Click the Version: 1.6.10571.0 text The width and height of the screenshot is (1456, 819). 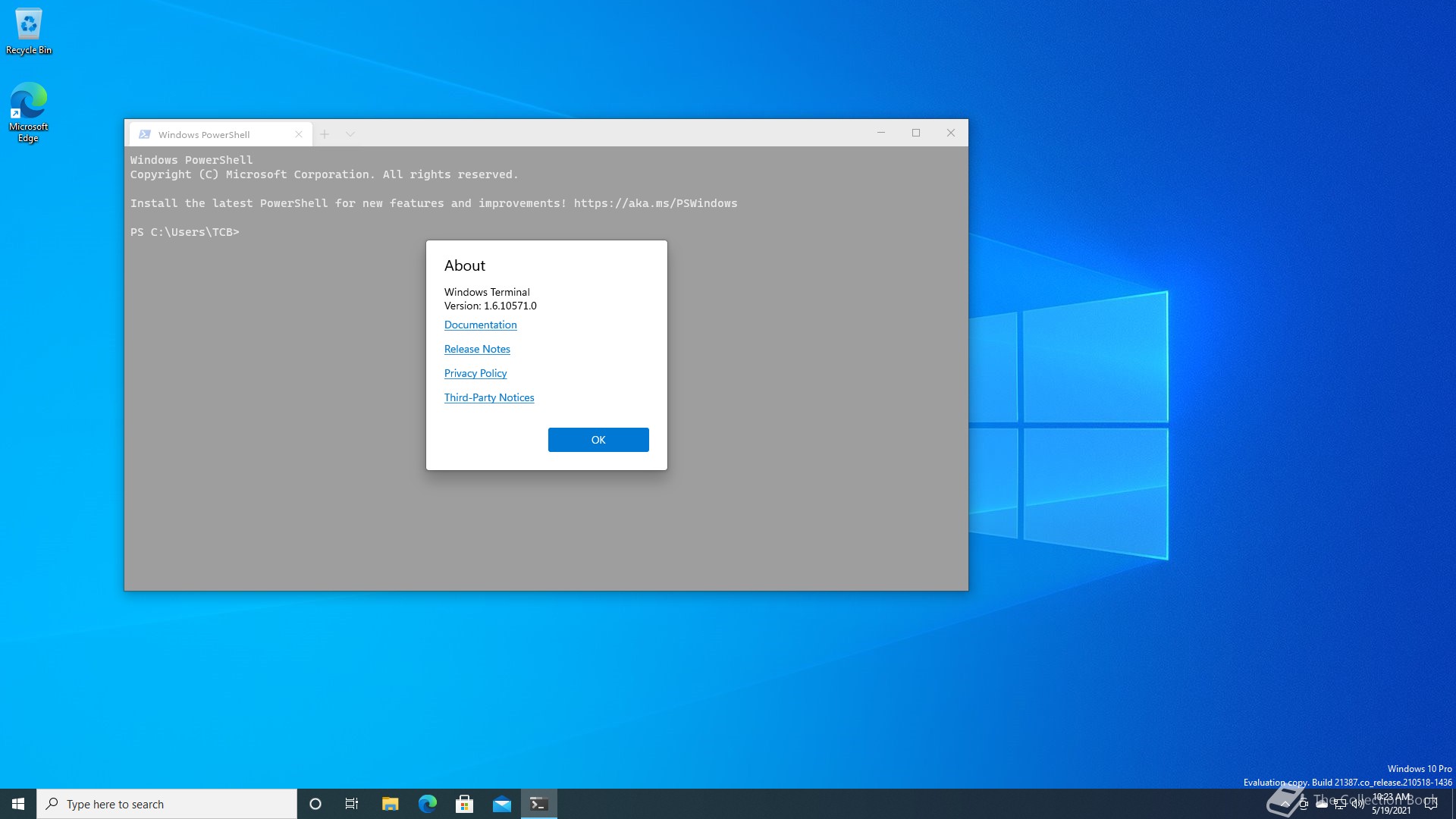click(x=491, y=306)
